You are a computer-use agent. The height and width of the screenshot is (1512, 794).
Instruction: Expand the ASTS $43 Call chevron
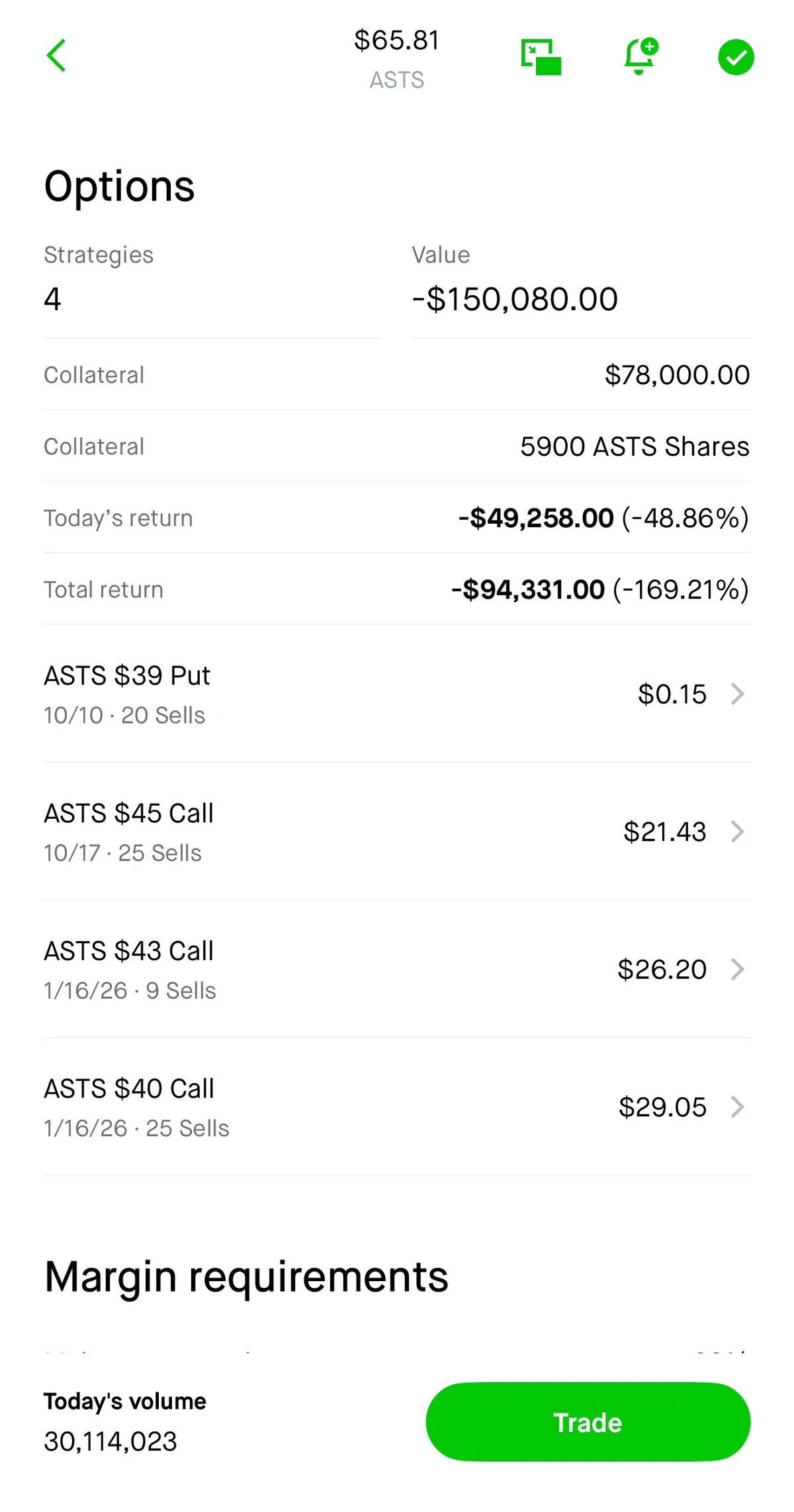737,969
